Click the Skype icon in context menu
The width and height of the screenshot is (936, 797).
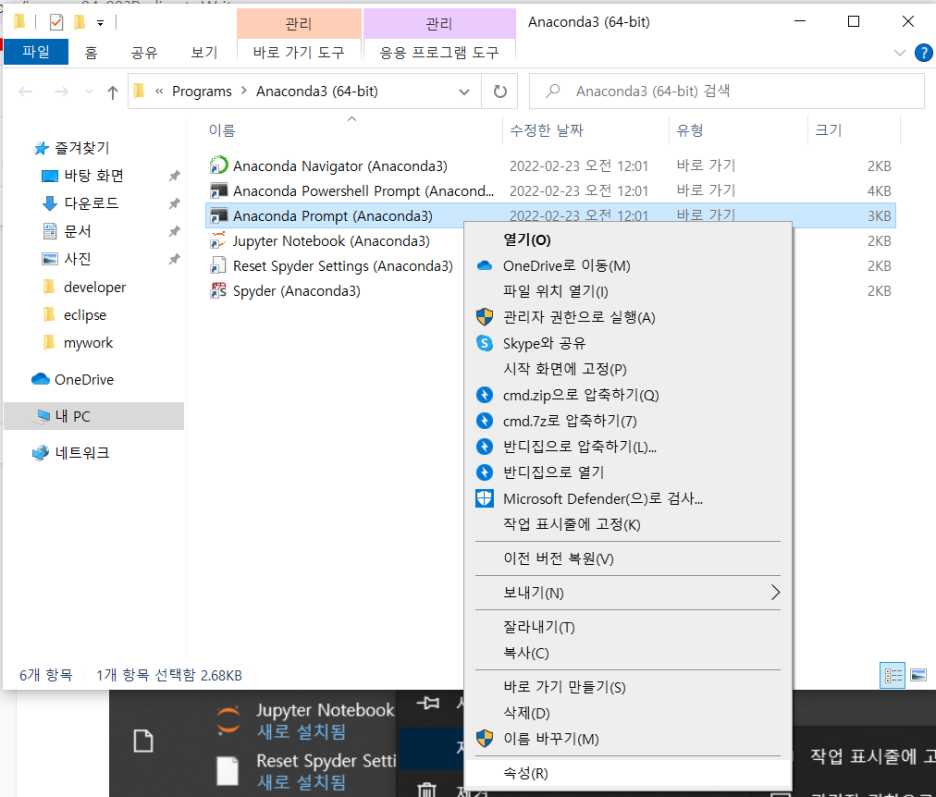[x=485, y=343]
